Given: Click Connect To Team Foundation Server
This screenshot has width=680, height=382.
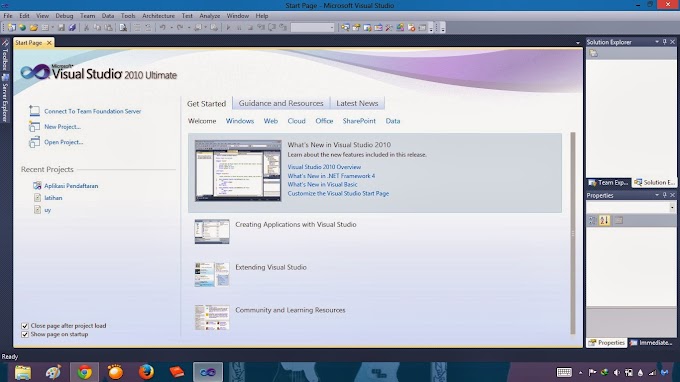Looking at the screenshot, I should [92, 111].
